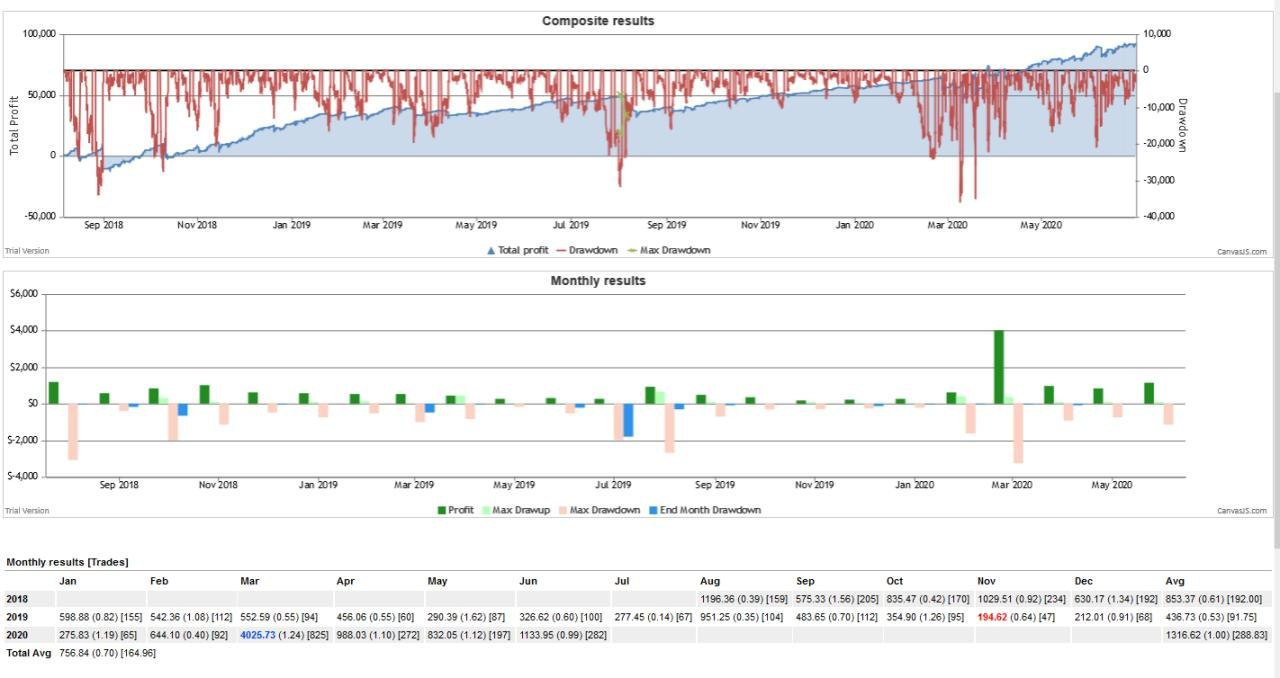Click cell 835.47 (0.42) [170]

tap(929, 599)
